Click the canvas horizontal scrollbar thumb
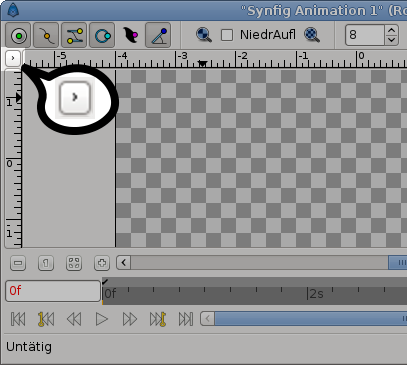The width and height of the screenshot is (407, 365). click(398, 263)
